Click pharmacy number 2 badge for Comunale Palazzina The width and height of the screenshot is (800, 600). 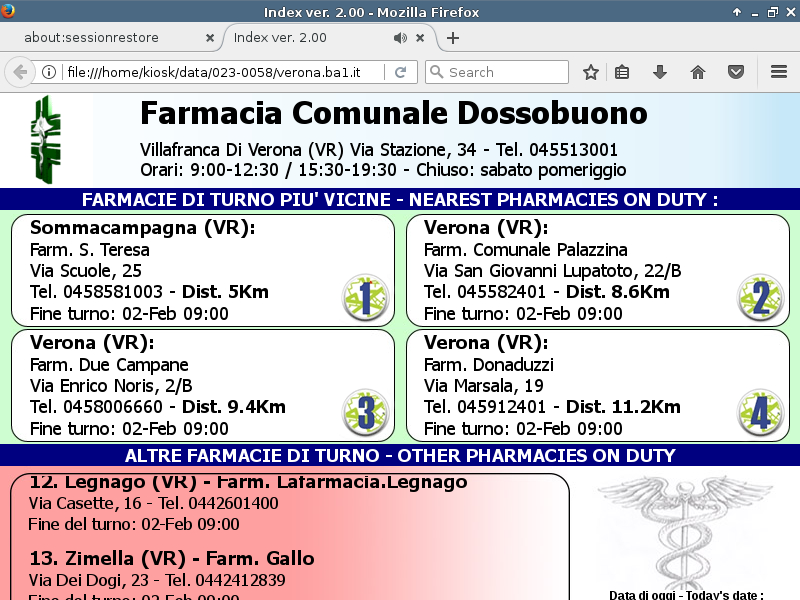point(759,297)
